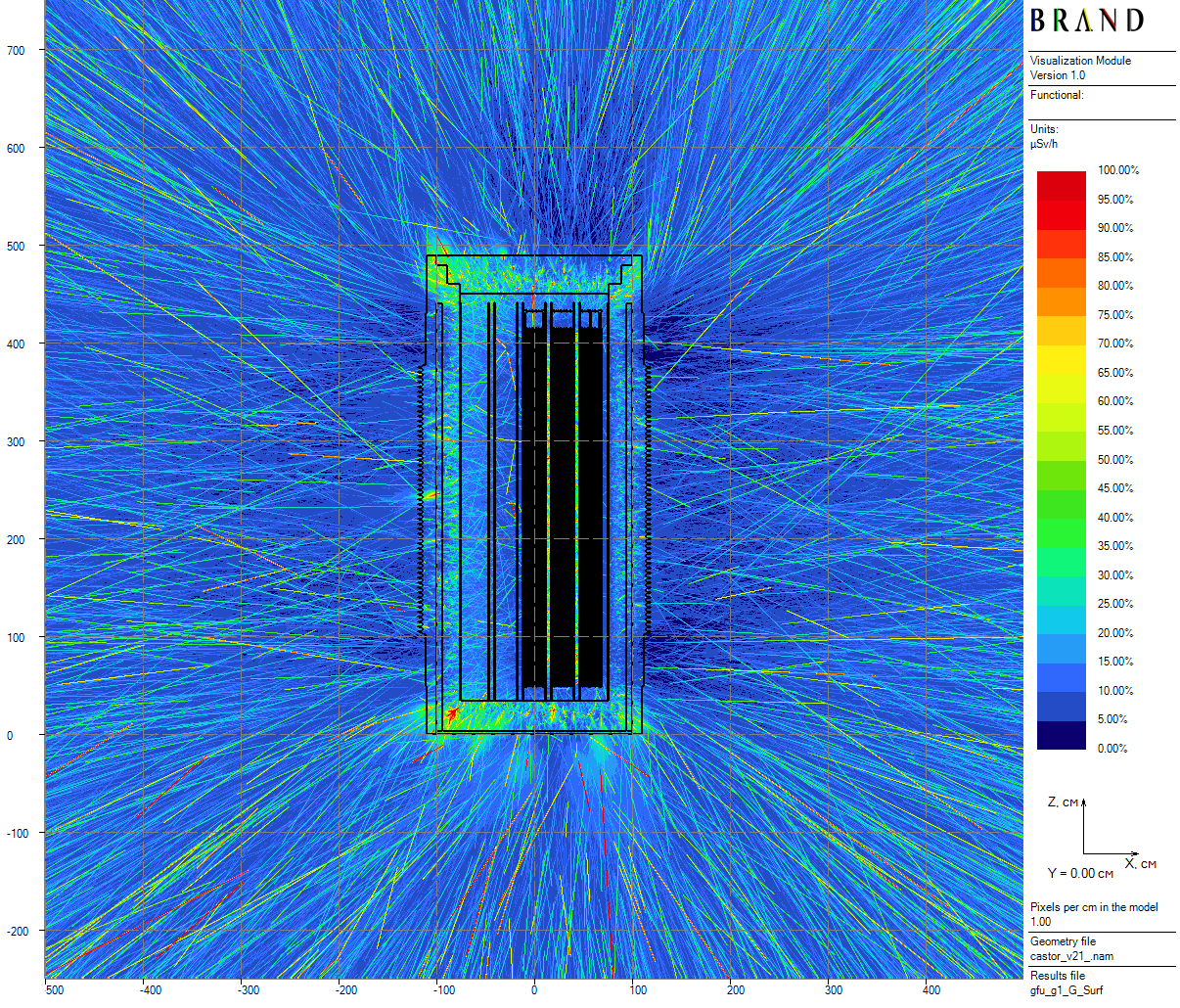Image resolution: width=1180 pixels, height=1008 pixels.
Task: Select the pixels per cm value 1.00
Action: [1040, 922]
